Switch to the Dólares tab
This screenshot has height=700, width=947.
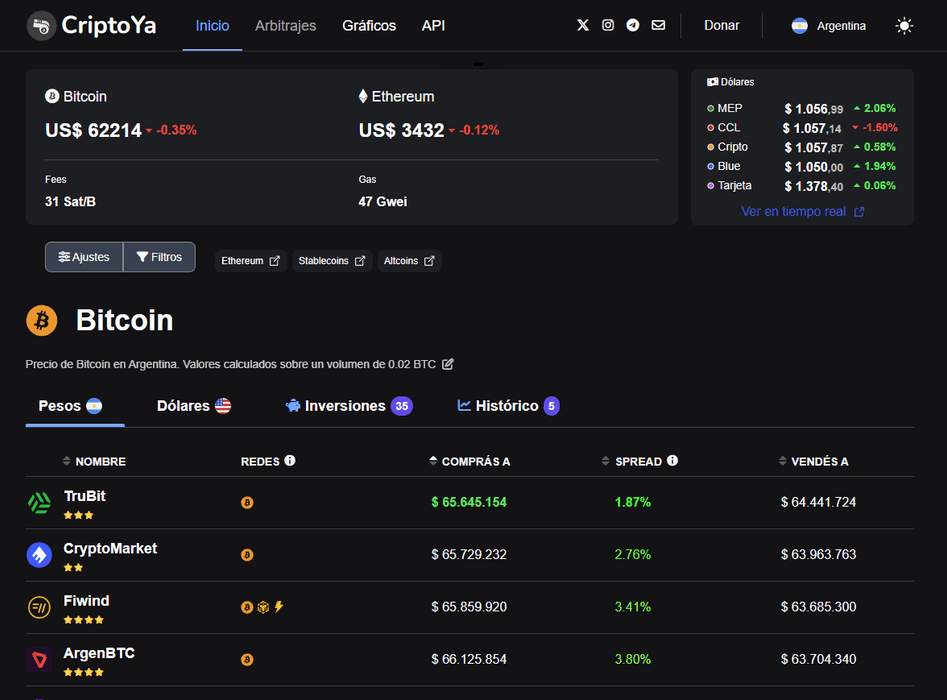pyautogui.click(x=194, y=406)
